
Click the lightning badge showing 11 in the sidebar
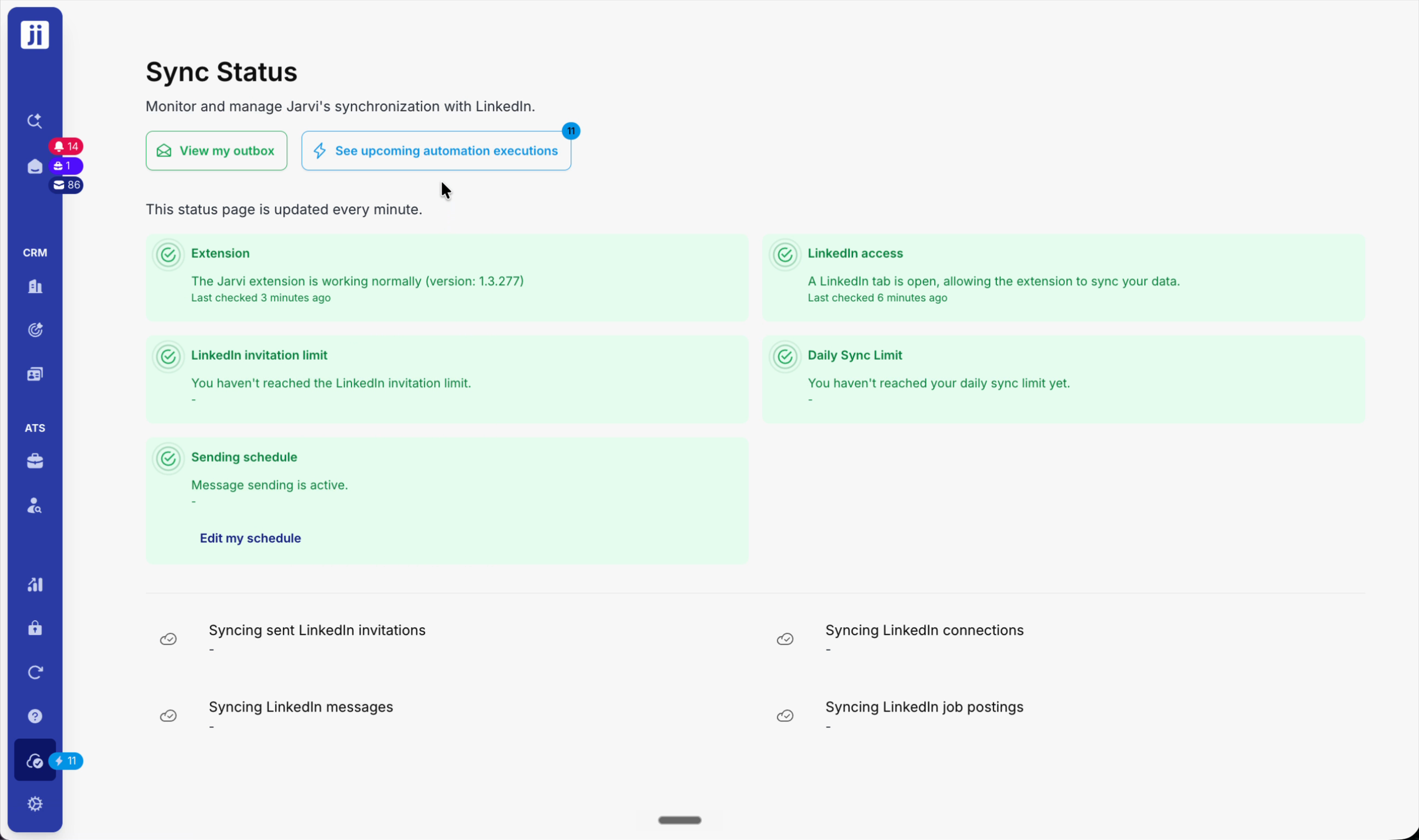(66, 760)
